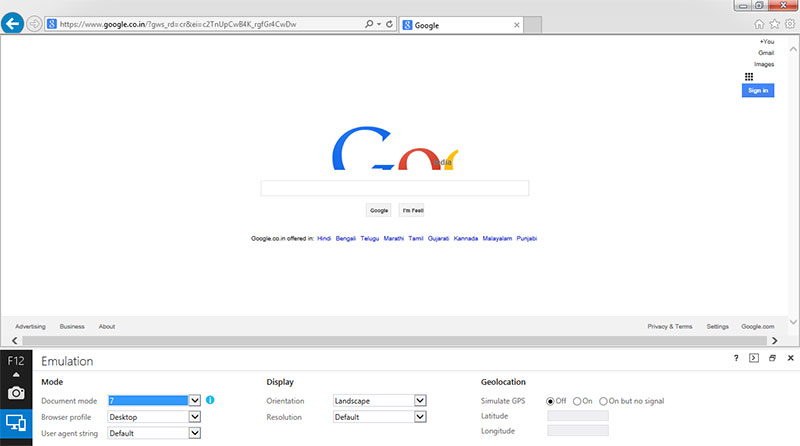800x446 pixels.
Task: Click the console toggle icon in Emulation header
Action: 754,358
